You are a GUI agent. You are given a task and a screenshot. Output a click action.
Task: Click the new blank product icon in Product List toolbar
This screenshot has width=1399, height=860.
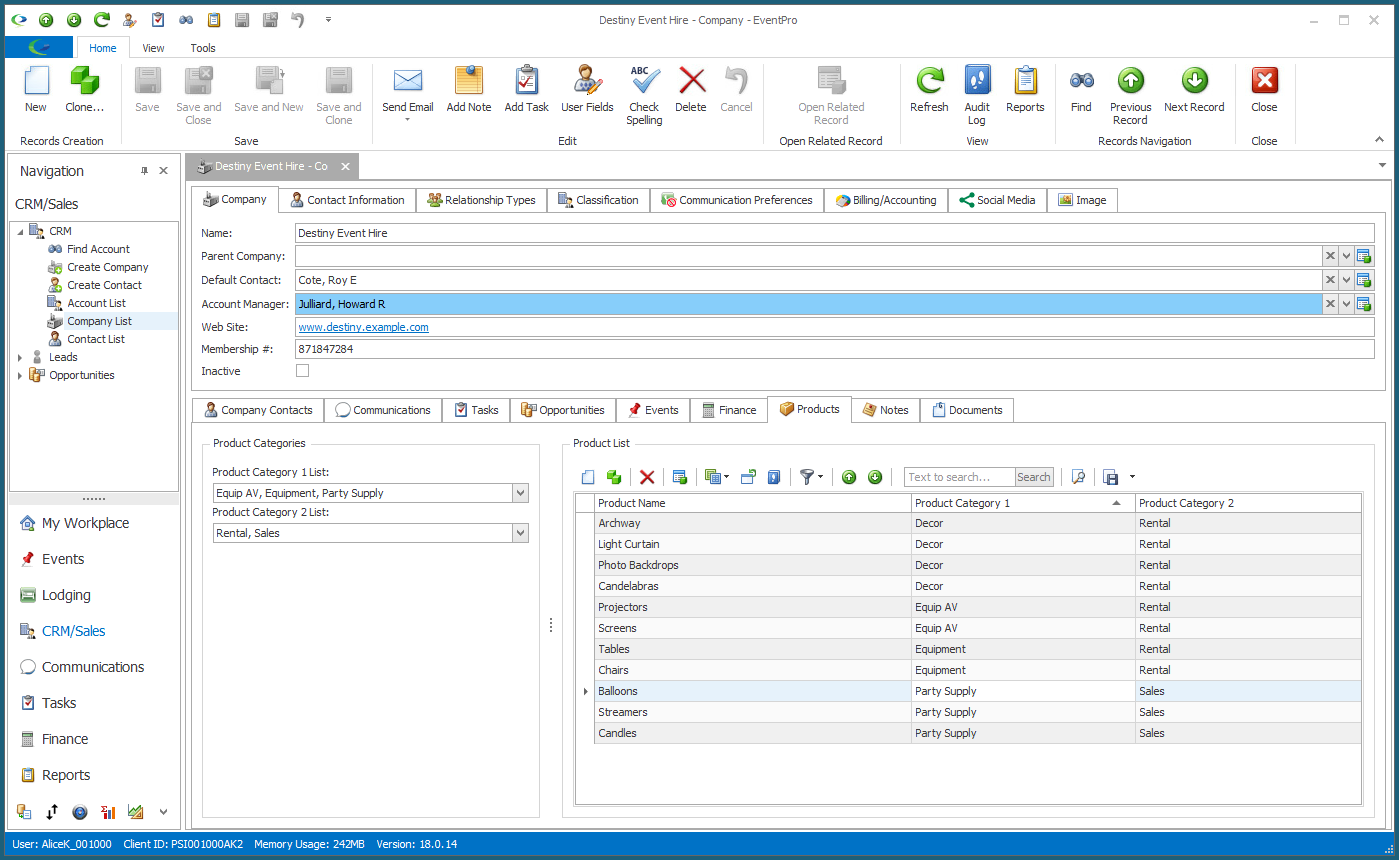click(588, 477)
